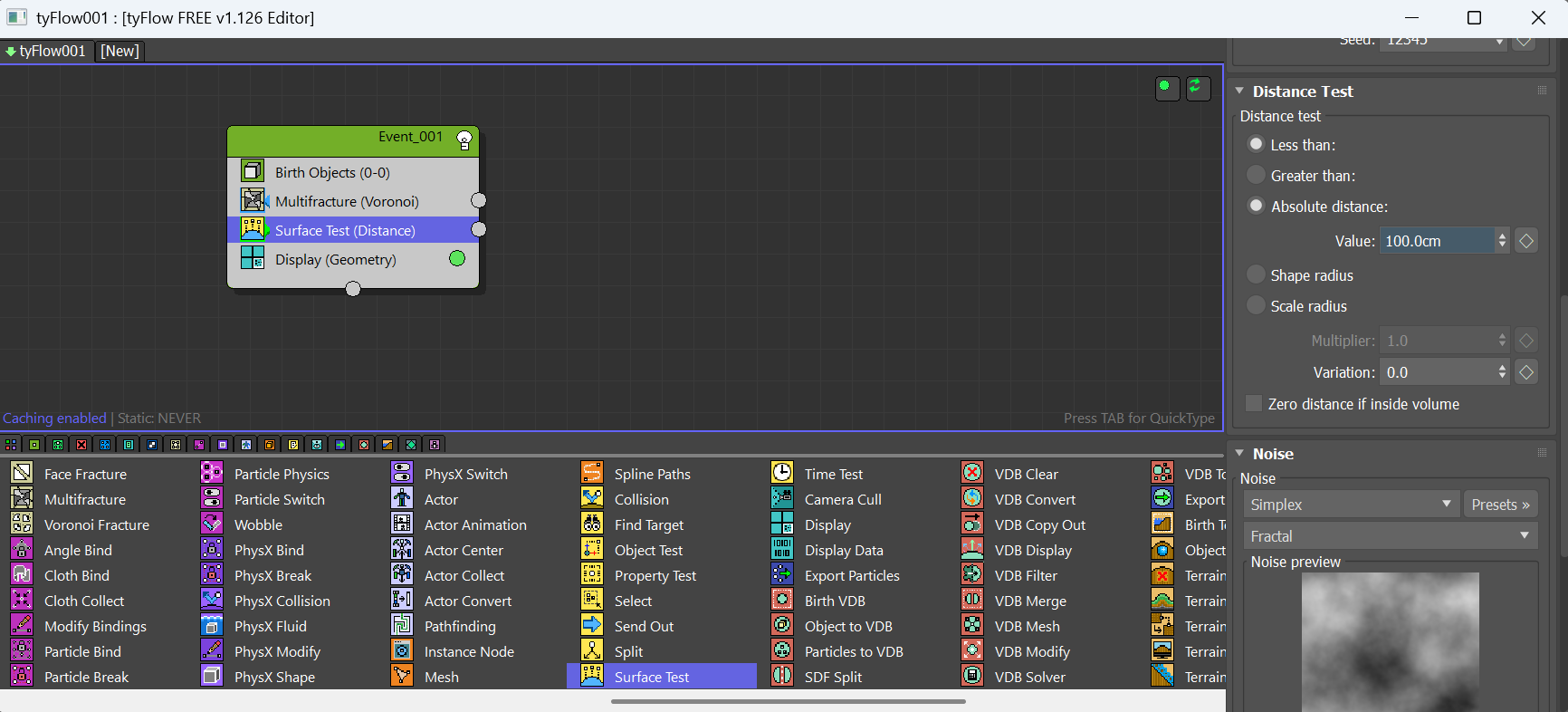The image size is (1568, 712).
Task: Select the Find Target operator icon
Action: pyautogui.click(x=592, y=524)
